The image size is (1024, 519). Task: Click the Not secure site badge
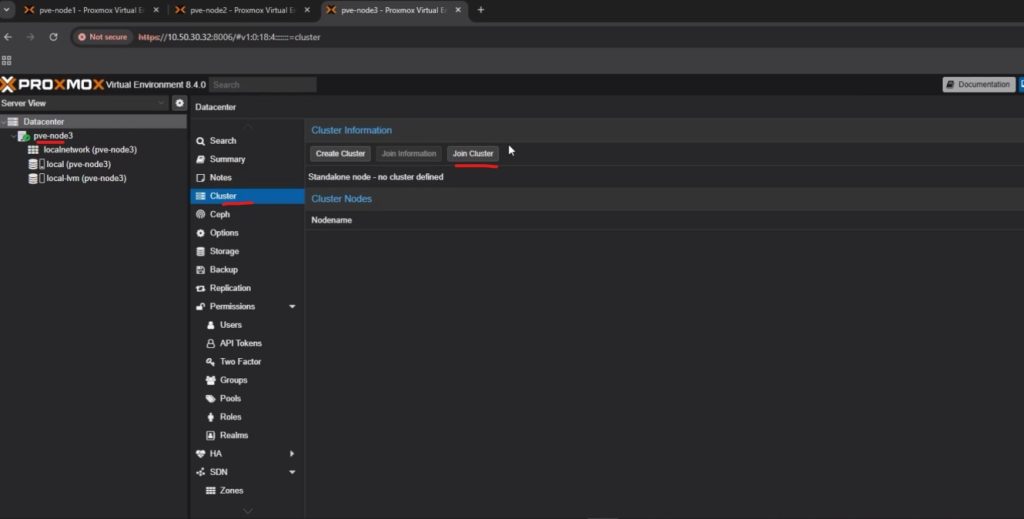[x=103, y=37]
